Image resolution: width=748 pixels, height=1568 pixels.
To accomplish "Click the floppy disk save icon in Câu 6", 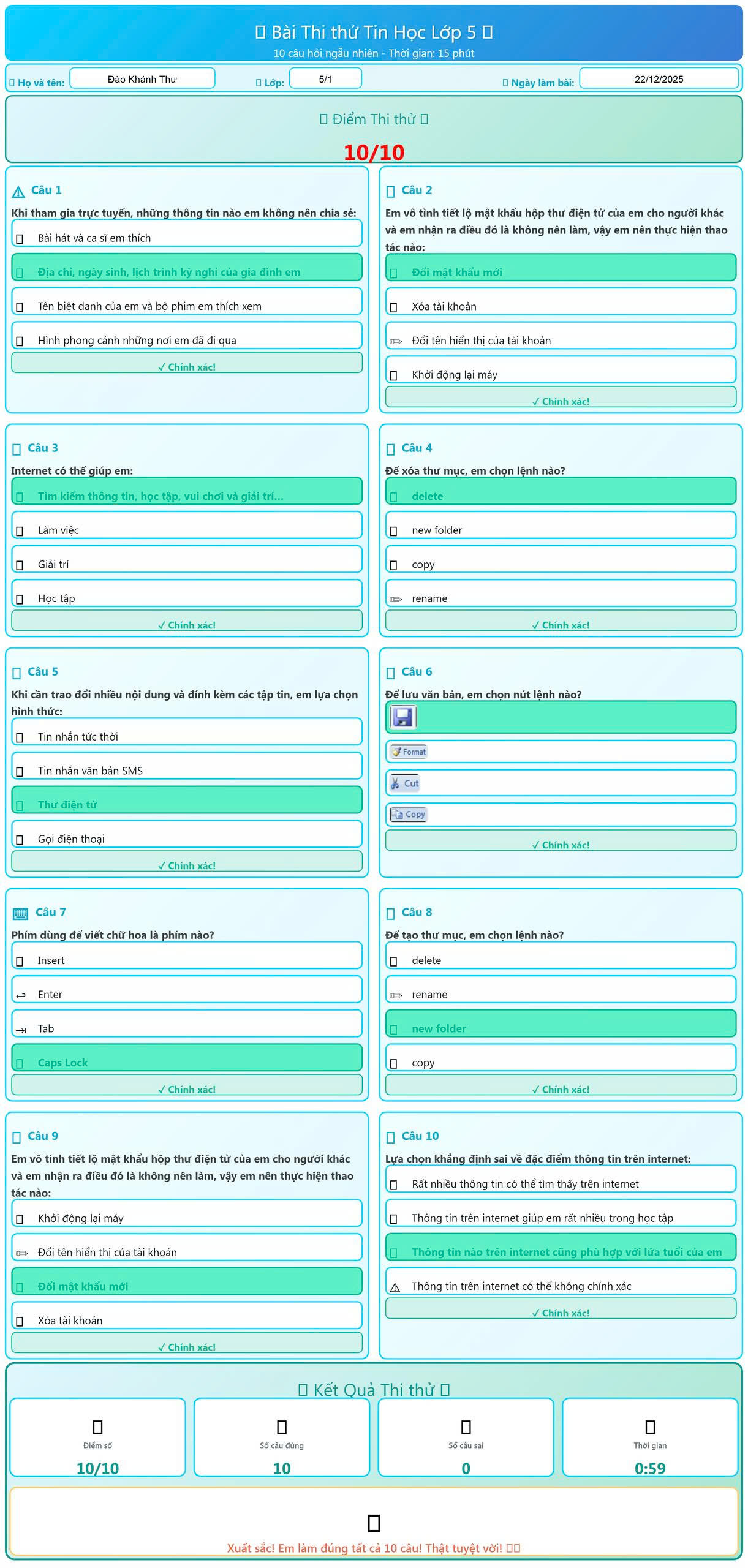I will tap(403, 717).
